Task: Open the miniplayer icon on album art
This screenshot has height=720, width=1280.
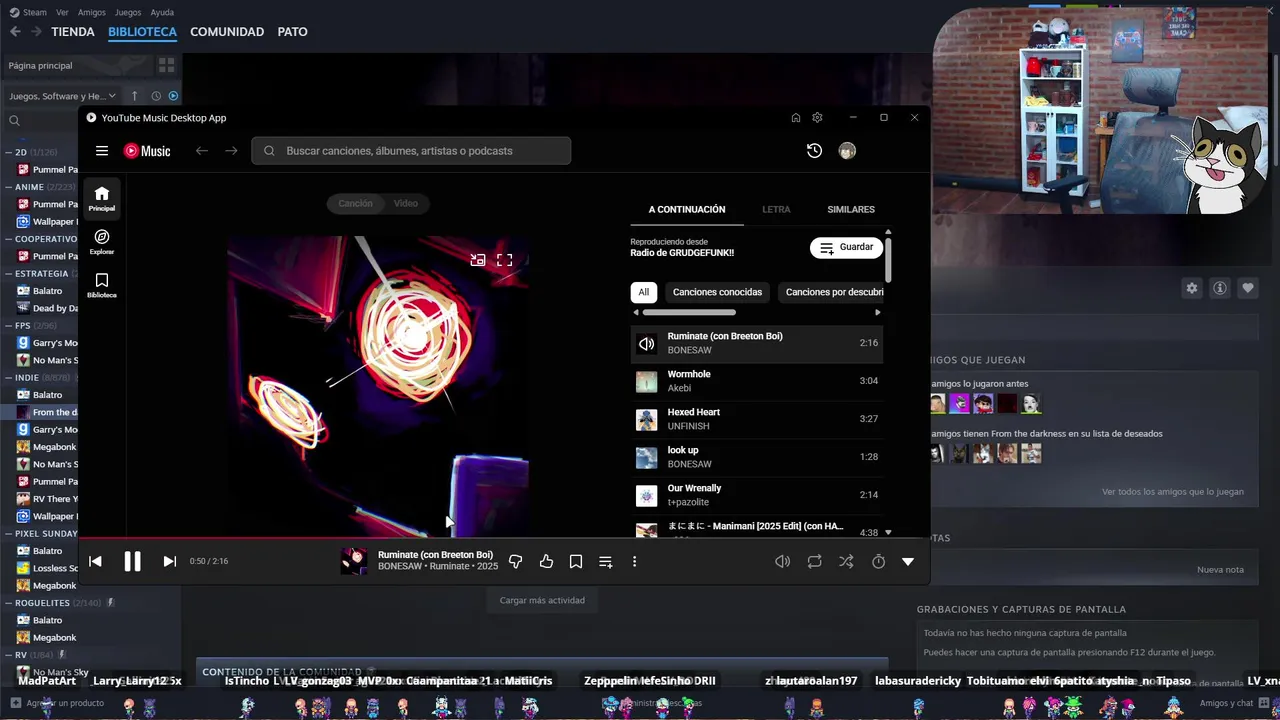Action: coord(478,260)
